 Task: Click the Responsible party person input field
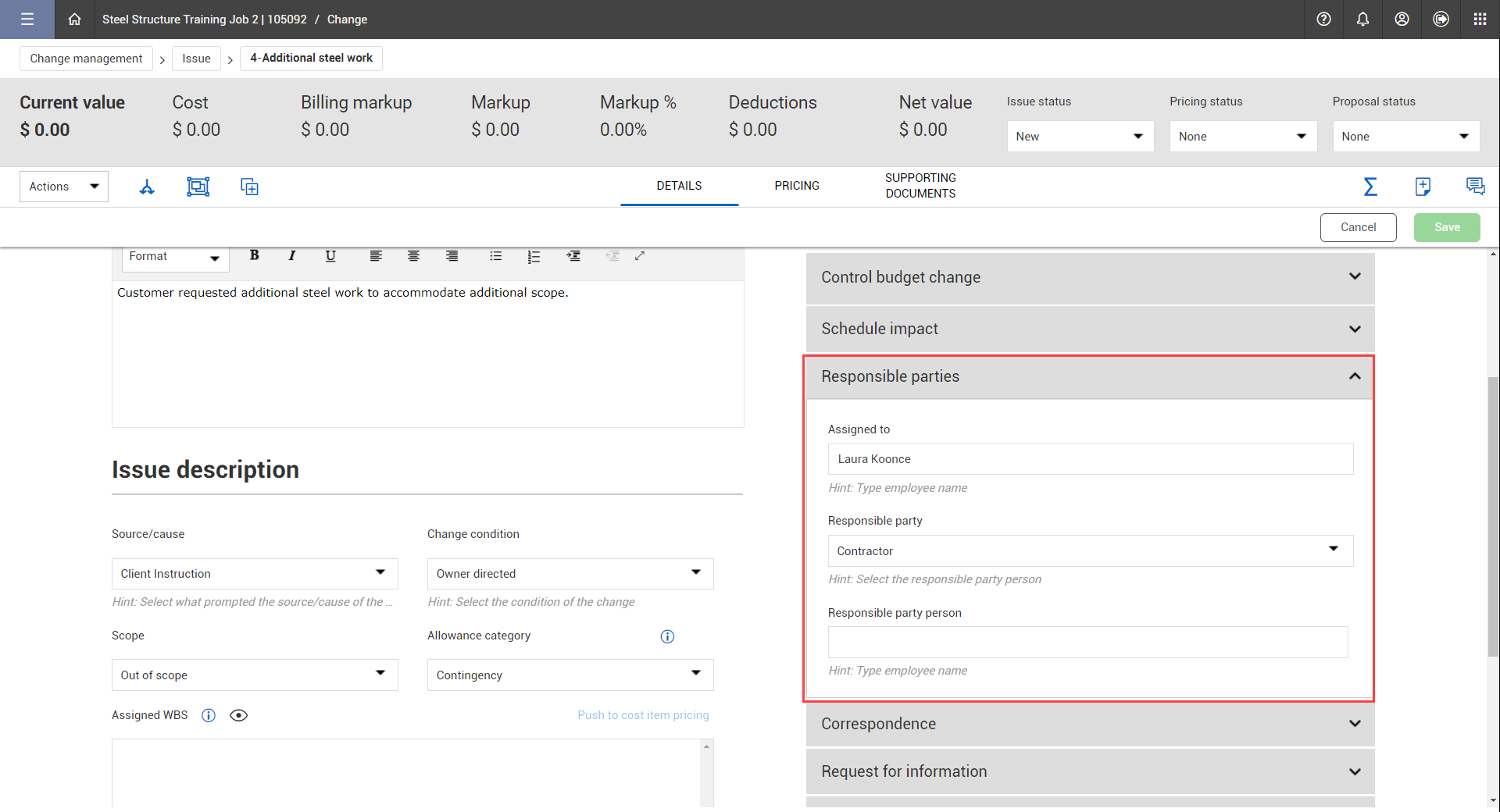[x=1087, y=642]
